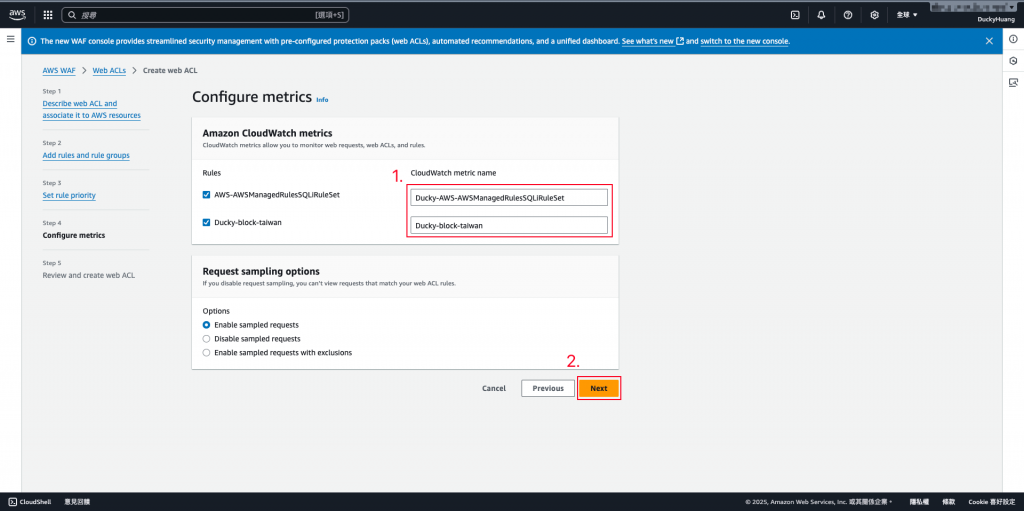Click the Next button
1024x511 pixels.
tap(599, 388)
